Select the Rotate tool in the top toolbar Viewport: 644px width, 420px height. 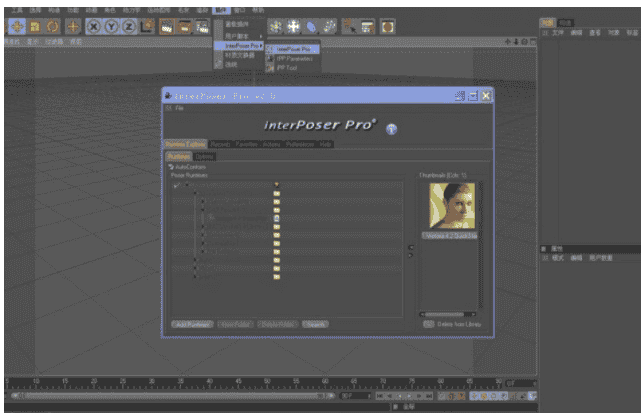click(x=53, y=27)
